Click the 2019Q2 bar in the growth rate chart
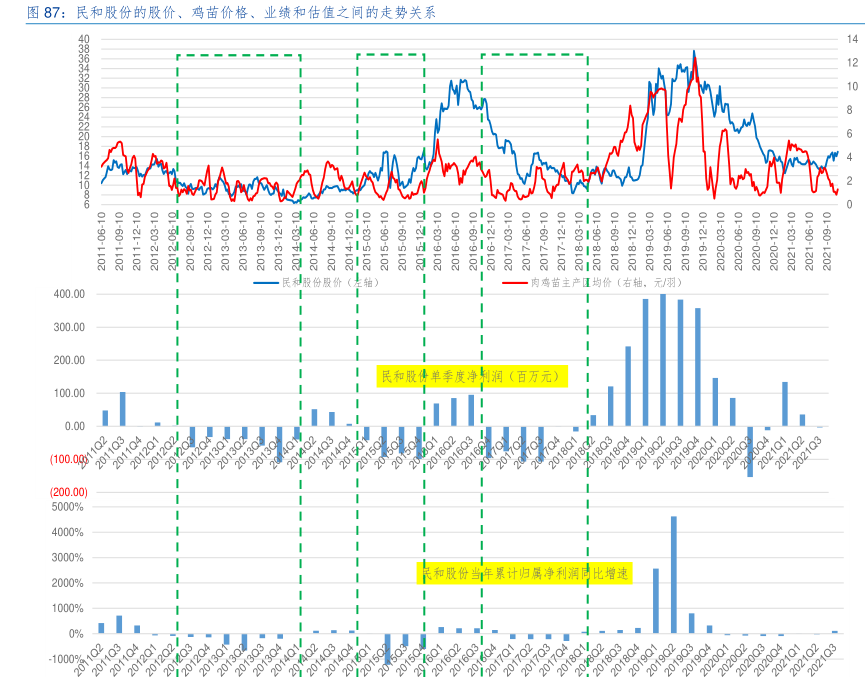865x677 pixels. click(674, 575)
